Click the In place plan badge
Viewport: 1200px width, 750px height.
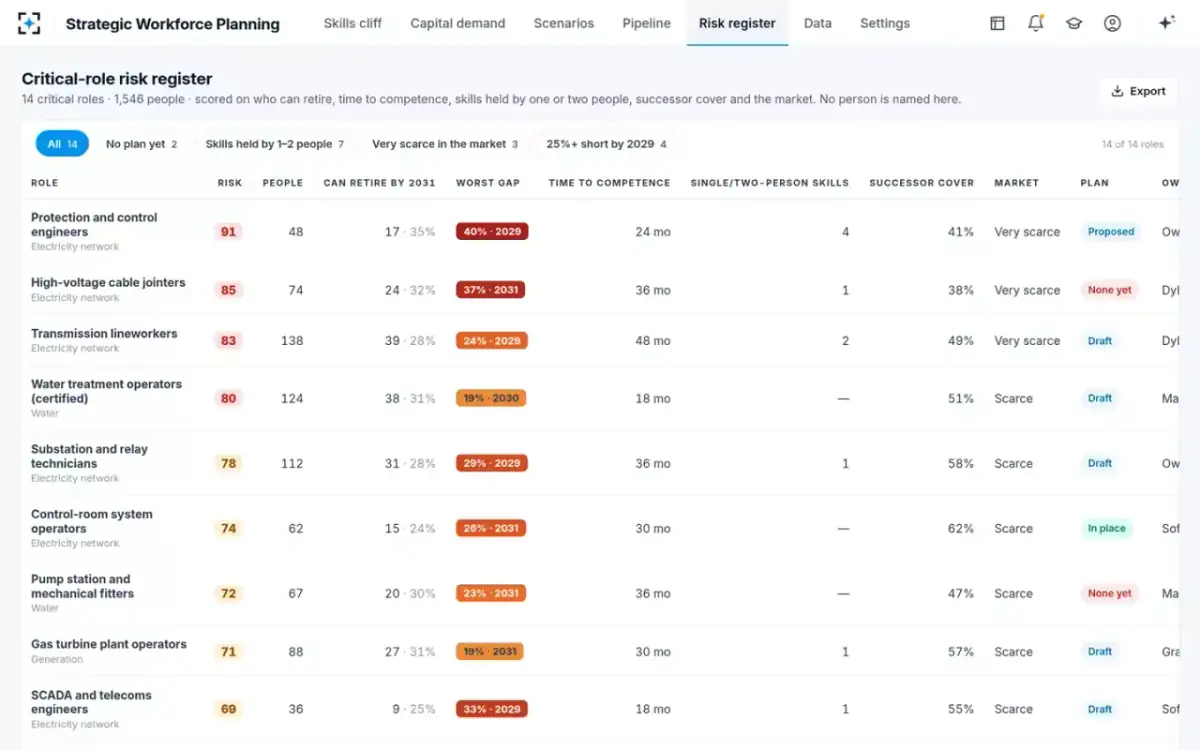click(x=1106, y=529)
